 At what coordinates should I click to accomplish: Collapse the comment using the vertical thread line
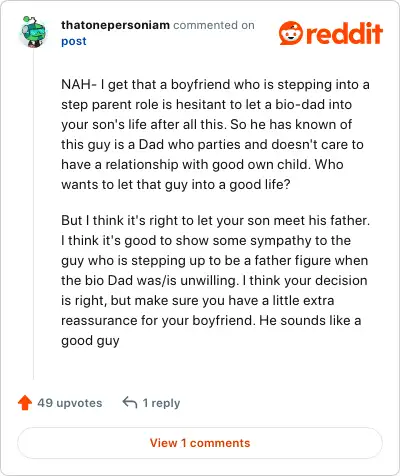[x=33, y=213]
